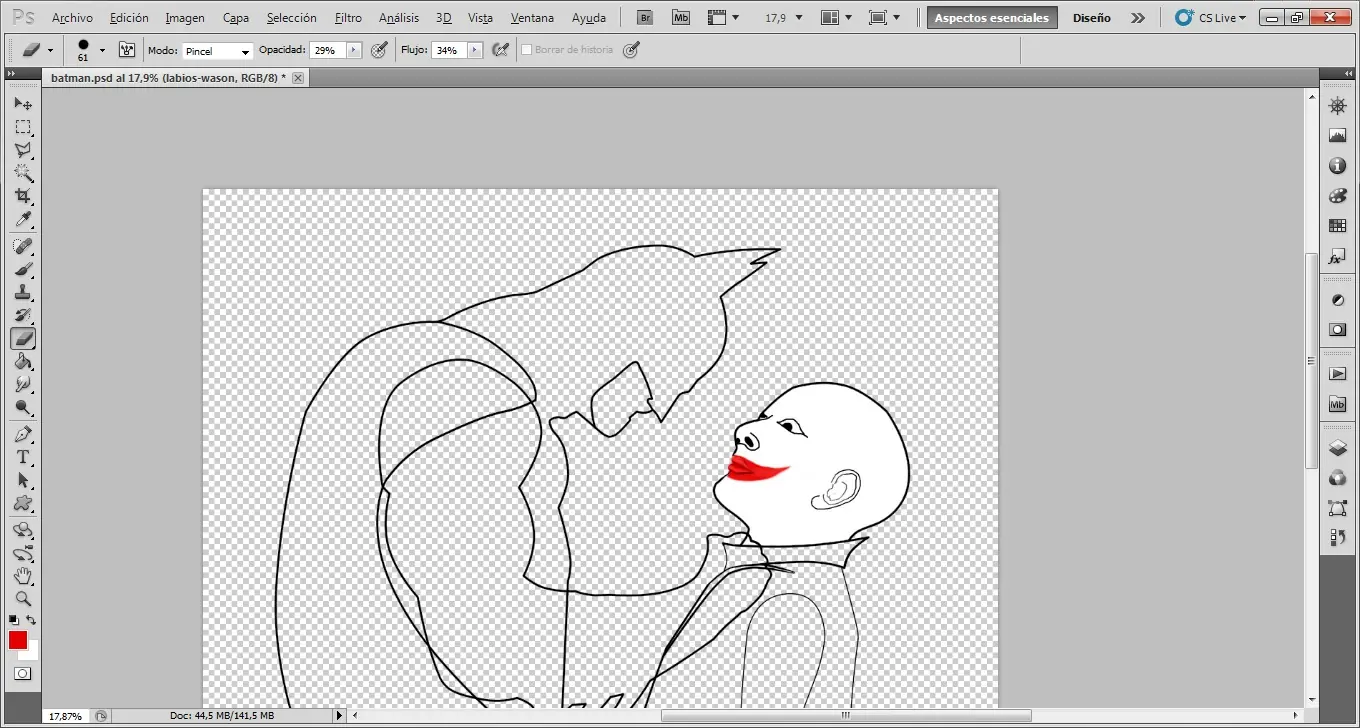Open the Mini Bridge panel
This screenshot has height=728, width=1360.
[x=681, y=17]
